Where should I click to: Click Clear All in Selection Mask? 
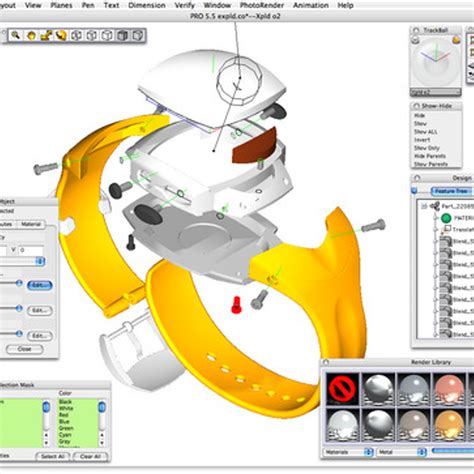click(91, 456)
